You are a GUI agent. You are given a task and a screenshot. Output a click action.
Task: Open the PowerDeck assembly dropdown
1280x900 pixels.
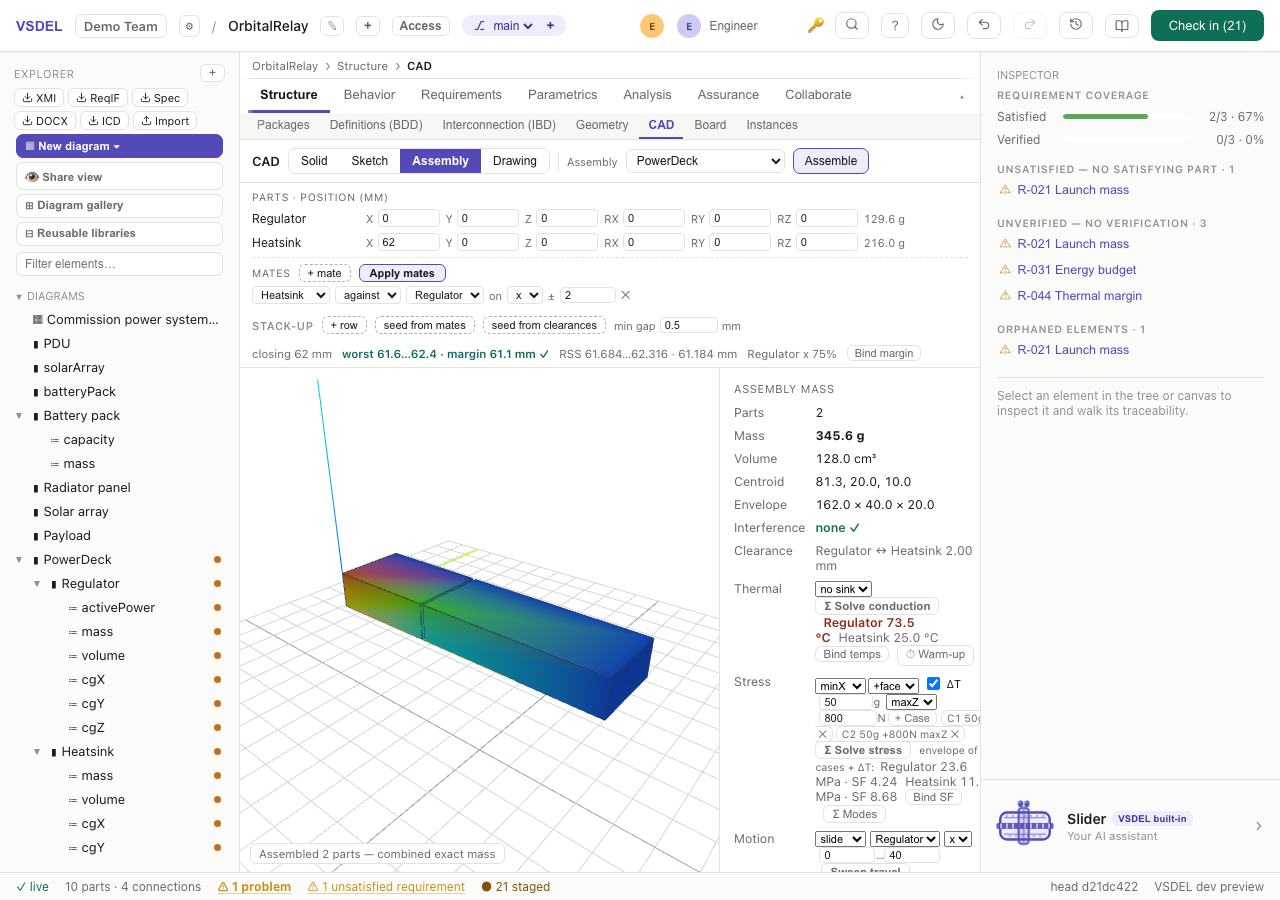click(x=706, y=161)
